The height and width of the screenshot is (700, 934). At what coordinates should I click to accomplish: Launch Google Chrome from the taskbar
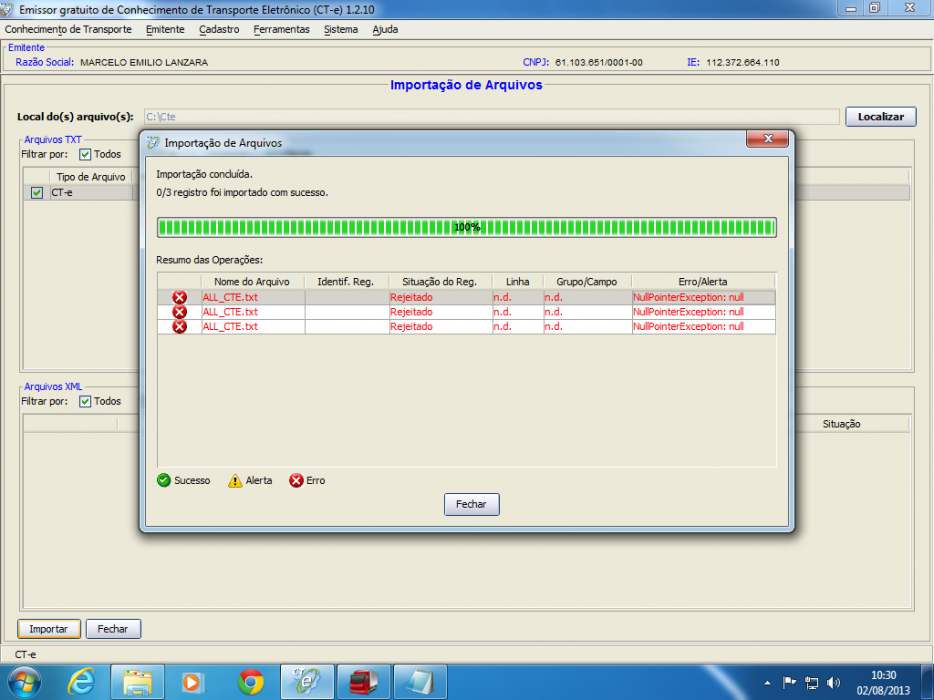[250, 682]
